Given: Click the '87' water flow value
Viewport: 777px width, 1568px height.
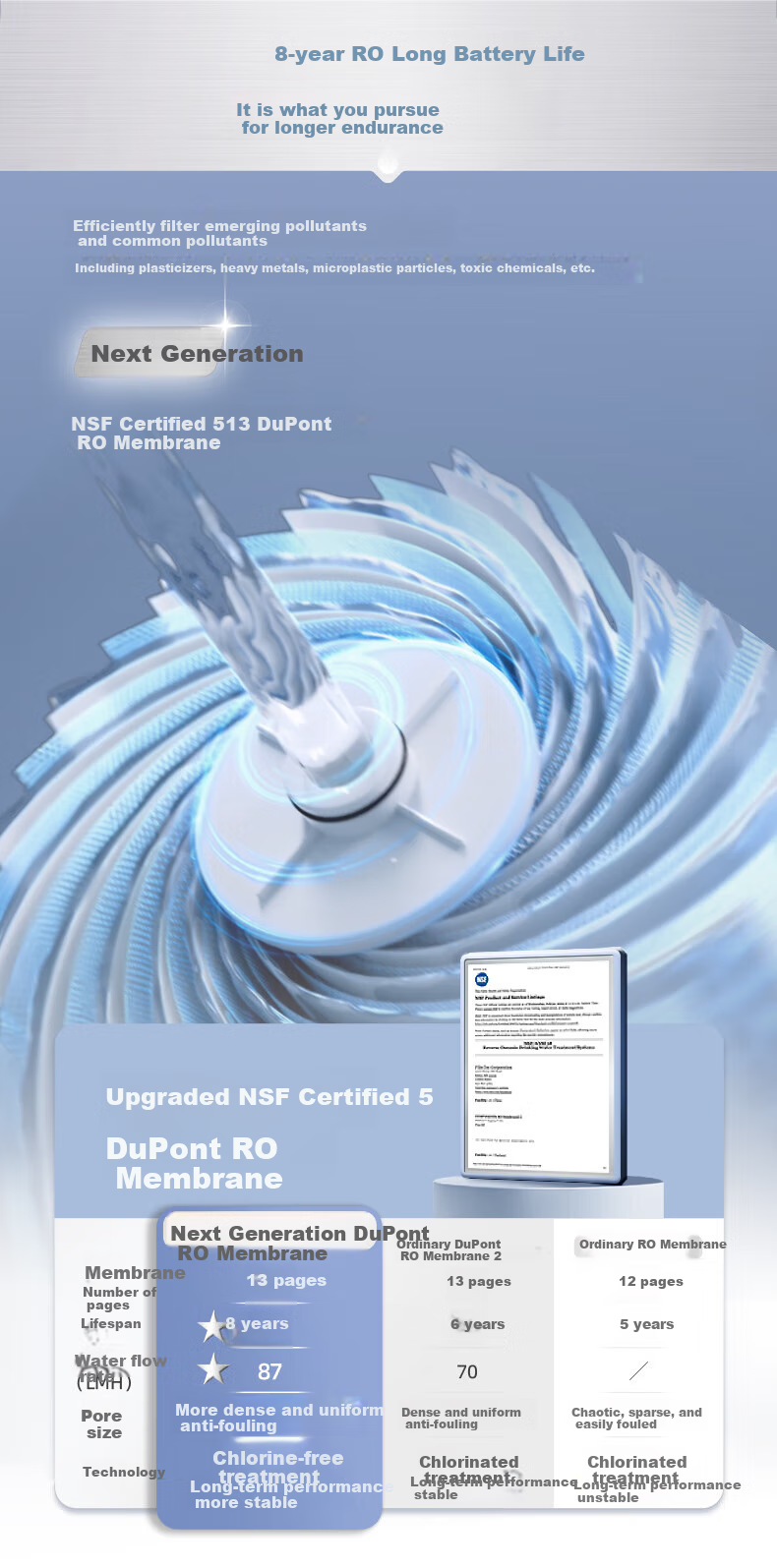Looking at the screenshot, I should [x=269, y=1371].
